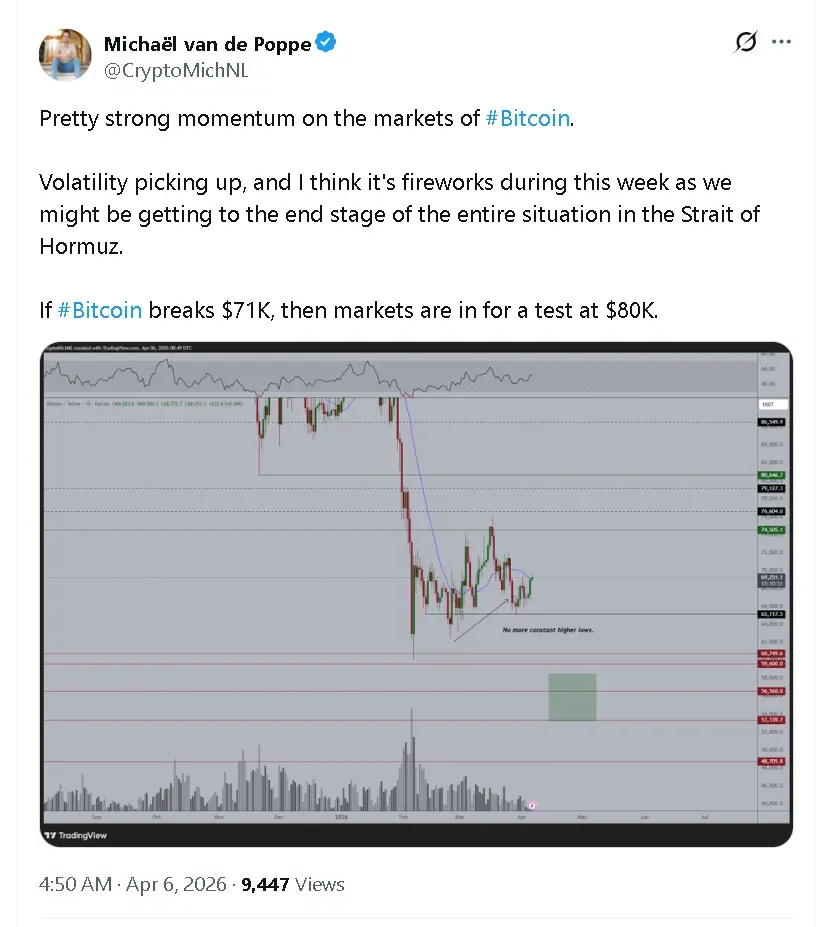Click the pink circle marker on the time axis

[x=532, y=804]
